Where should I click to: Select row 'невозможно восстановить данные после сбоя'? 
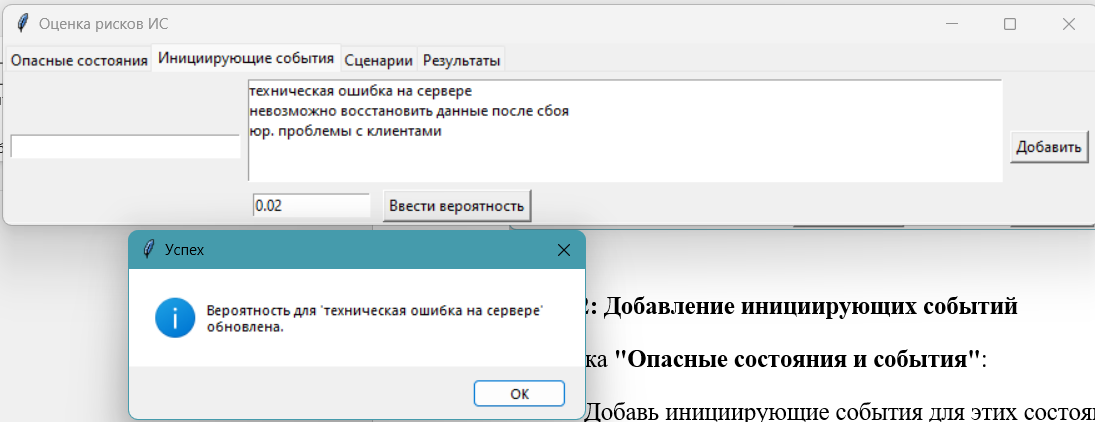(625, 110)
